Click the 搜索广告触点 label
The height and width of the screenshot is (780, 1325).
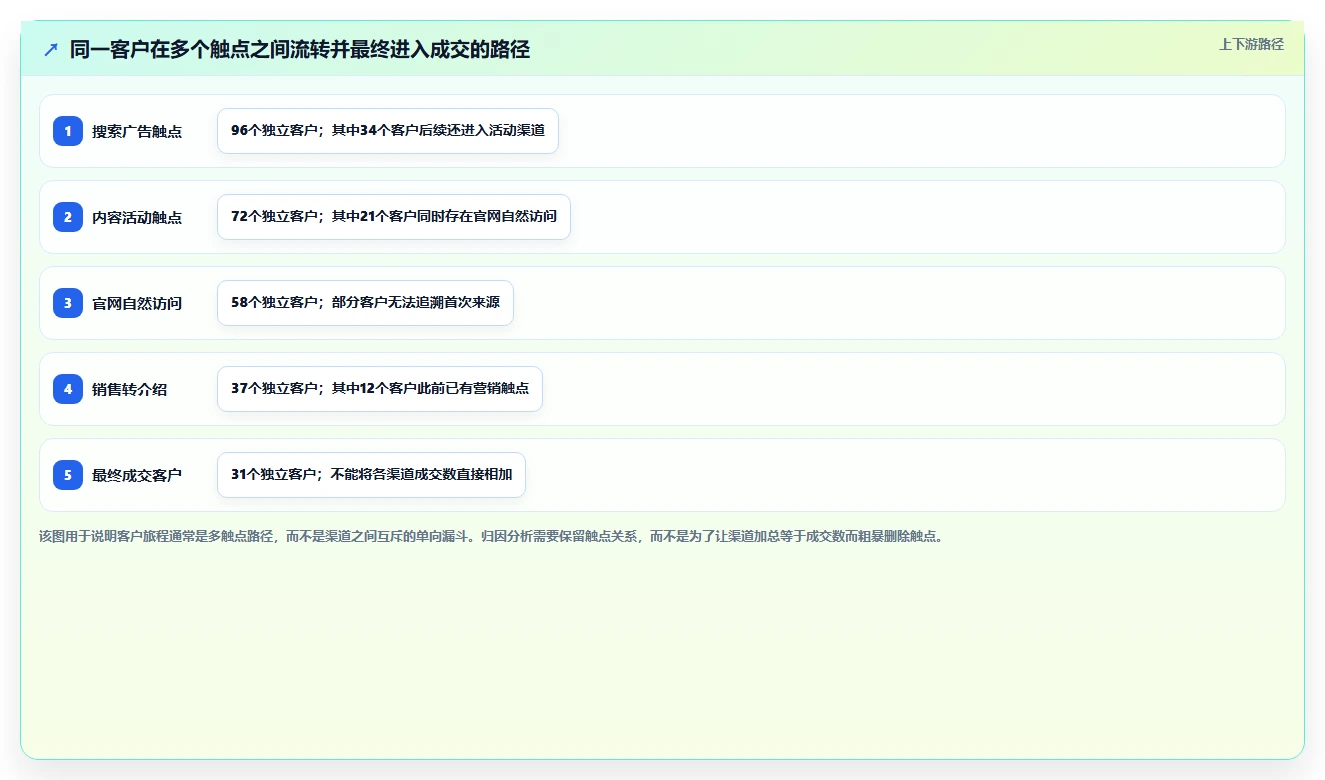pos(137,131)
